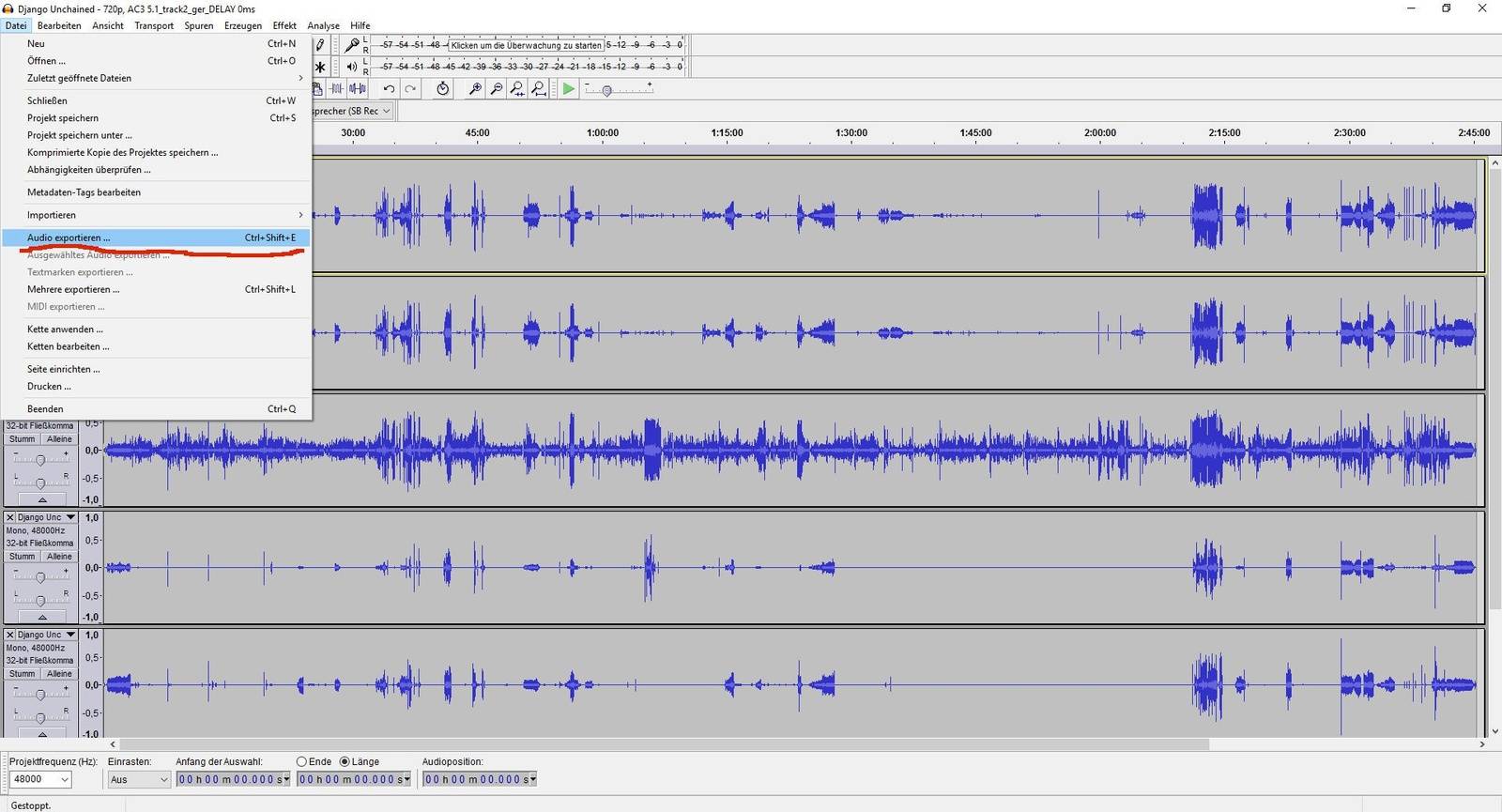Click the 1:00:00 mark on timeline ruler
Image resolution: width=1502 pixels, height=812 pixels.
point(603,132)
